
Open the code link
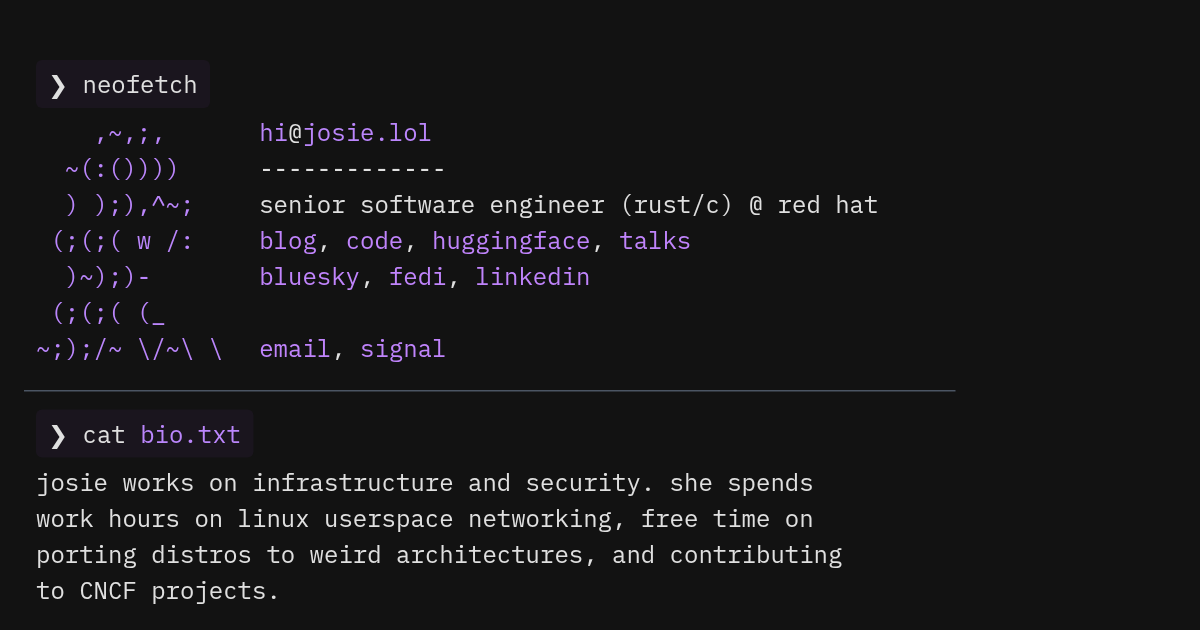374,241
